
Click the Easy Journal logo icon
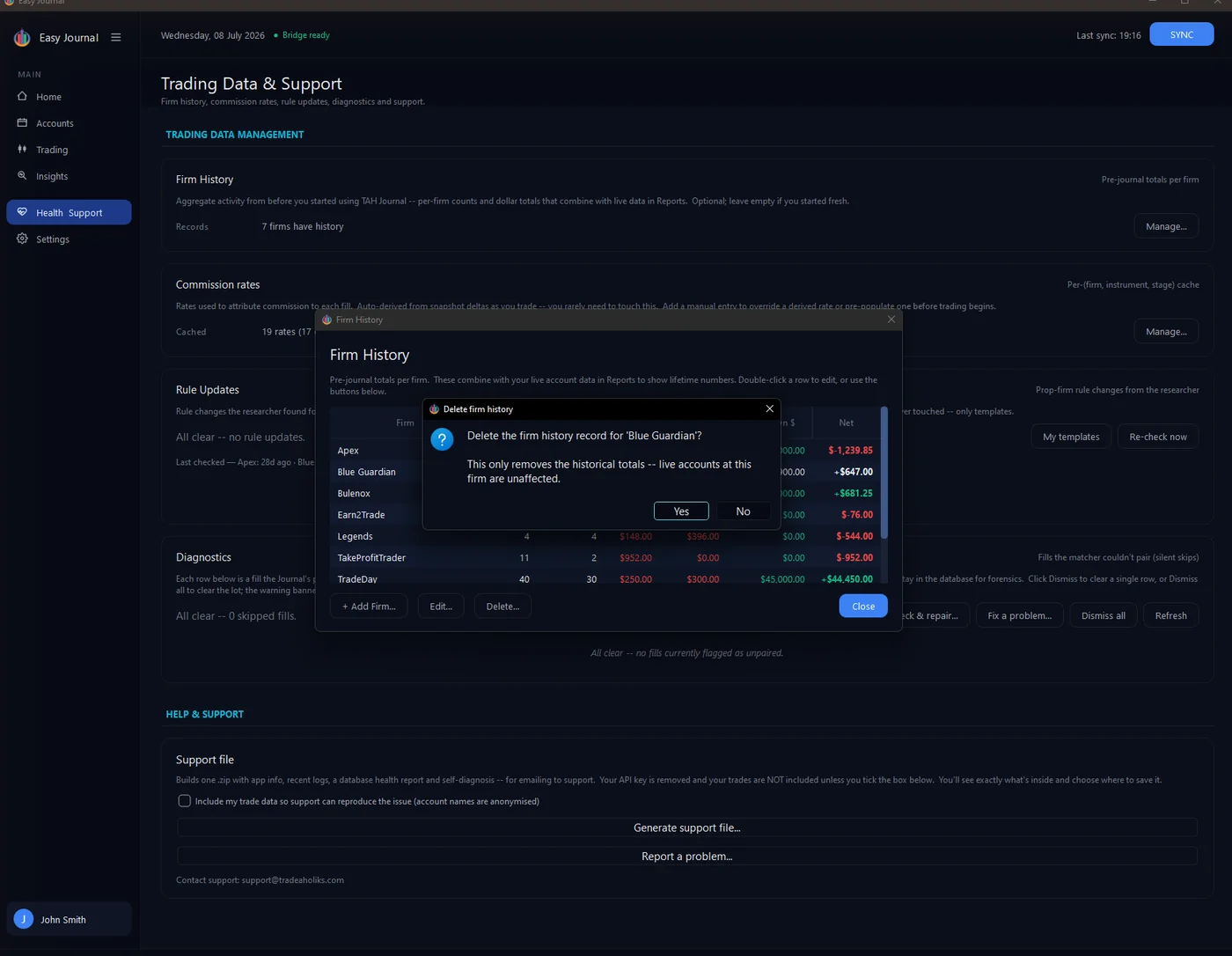[22, 38]
